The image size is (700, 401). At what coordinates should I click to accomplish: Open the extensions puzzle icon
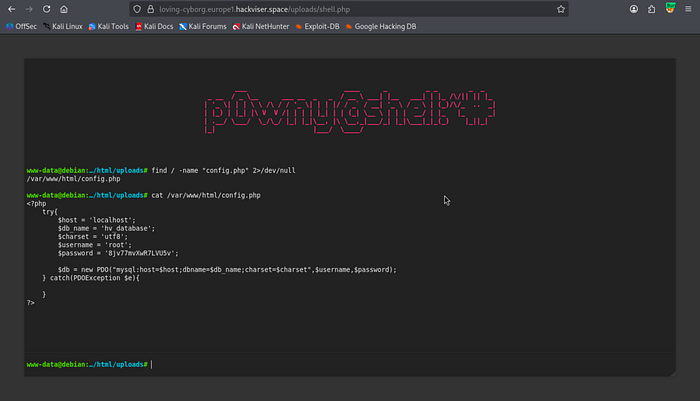coord(651,9)
